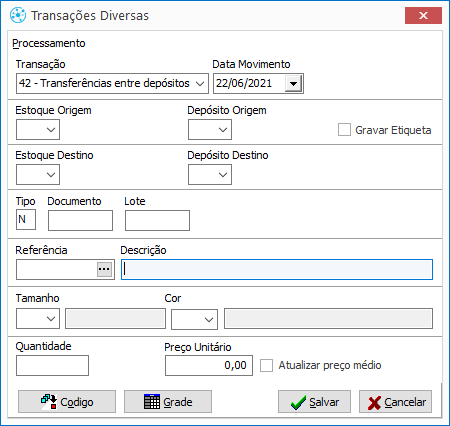Screen dimensions: 450x426
Task: Click the Lote input field
Action: pos(157,220)
